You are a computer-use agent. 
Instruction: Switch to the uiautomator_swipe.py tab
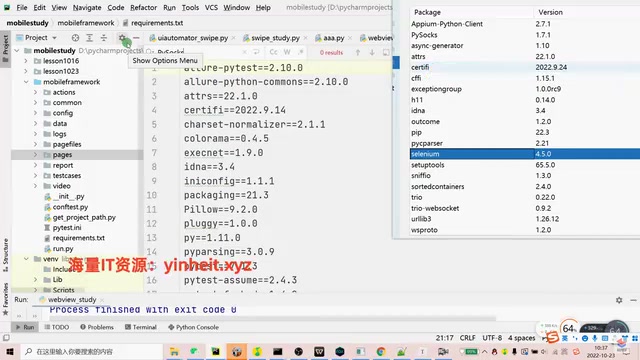click(192, 38)
